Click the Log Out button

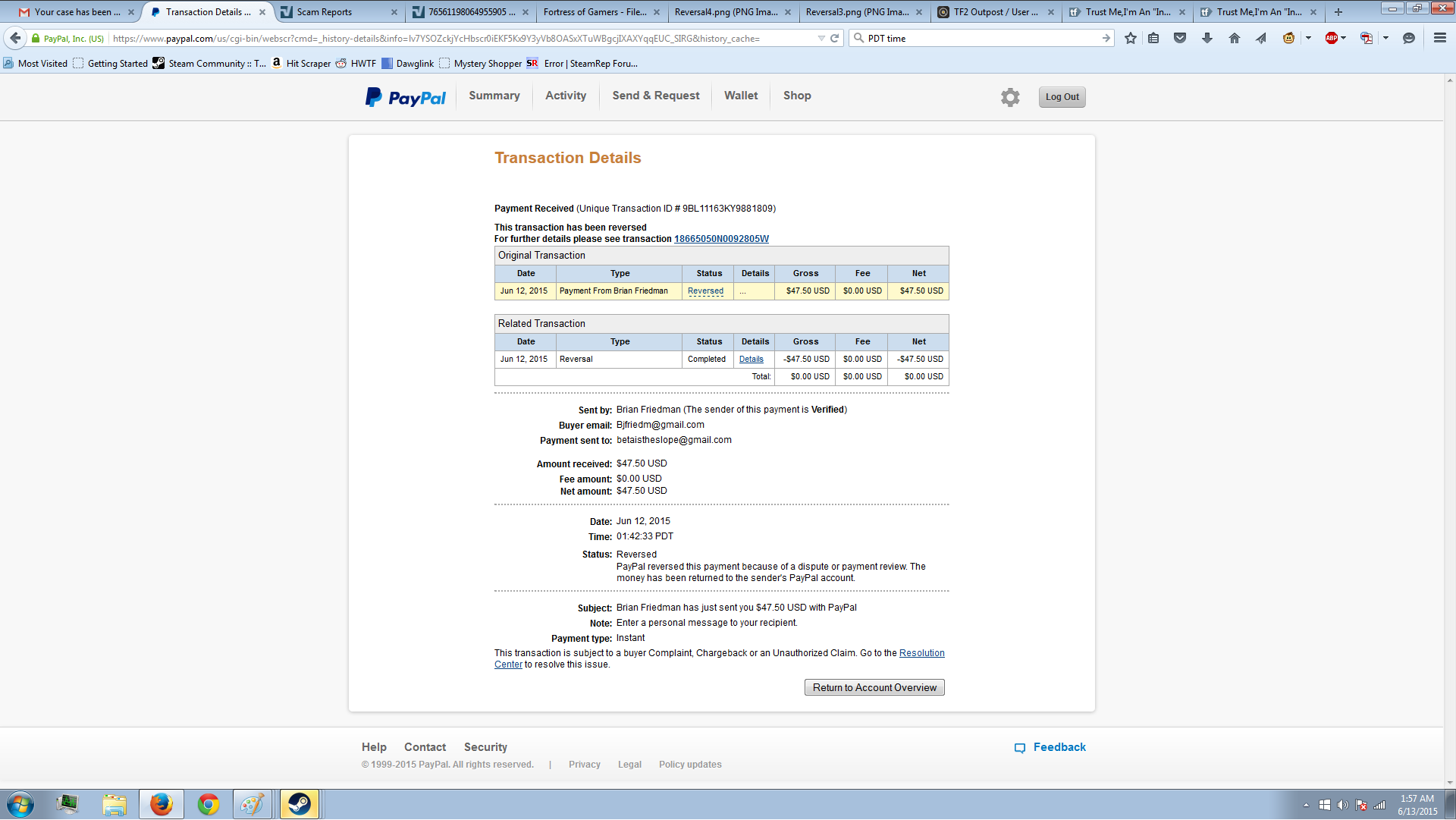[1062, 97]
